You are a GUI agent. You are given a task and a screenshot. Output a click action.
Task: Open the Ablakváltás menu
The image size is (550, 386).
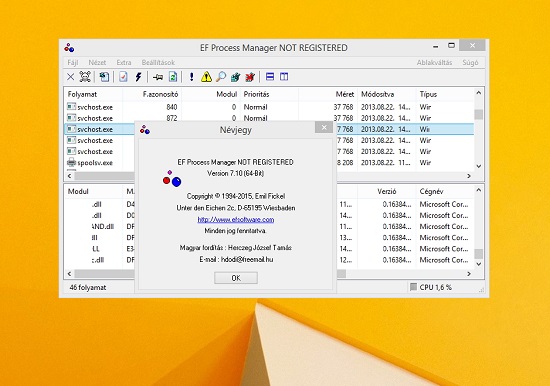coord(434,62)
